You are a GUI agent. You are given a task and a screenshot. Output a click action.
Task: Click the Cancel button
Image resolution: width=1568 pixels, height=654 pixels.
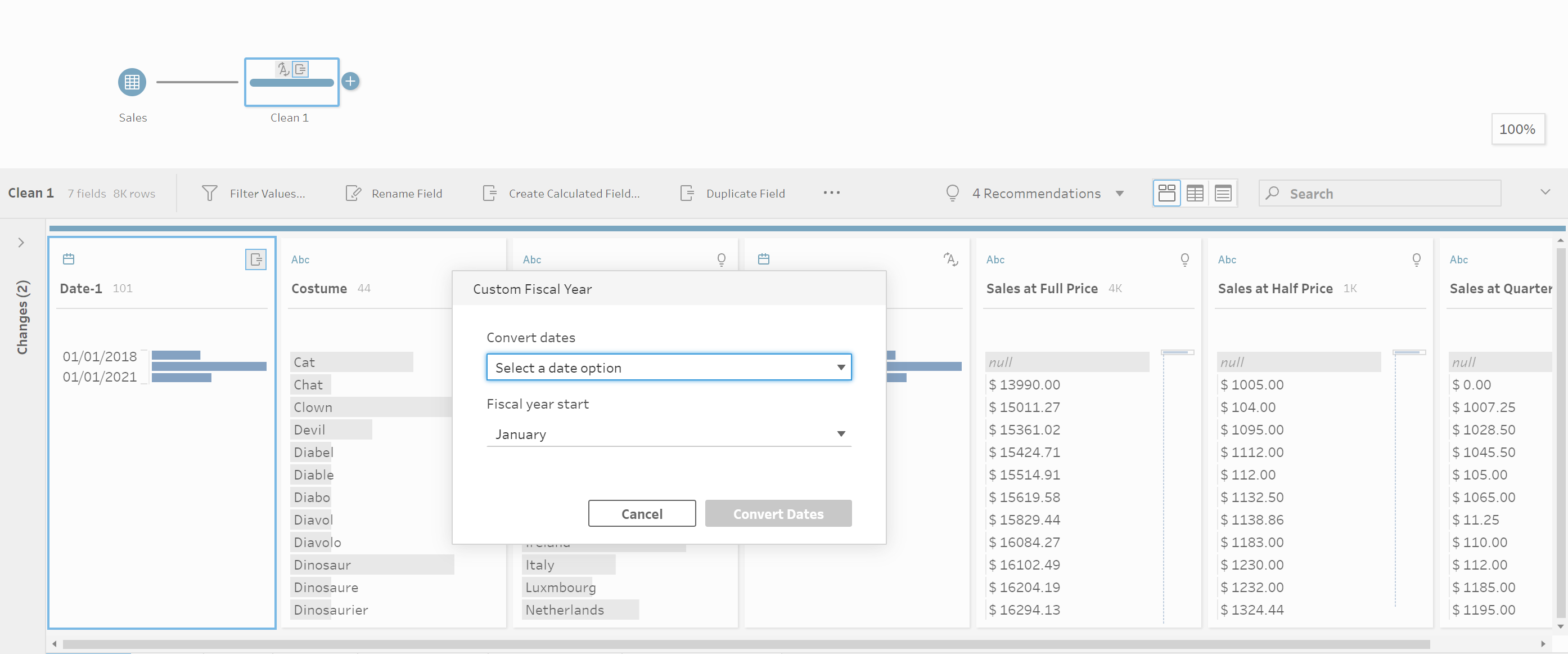tap(642, 514)
